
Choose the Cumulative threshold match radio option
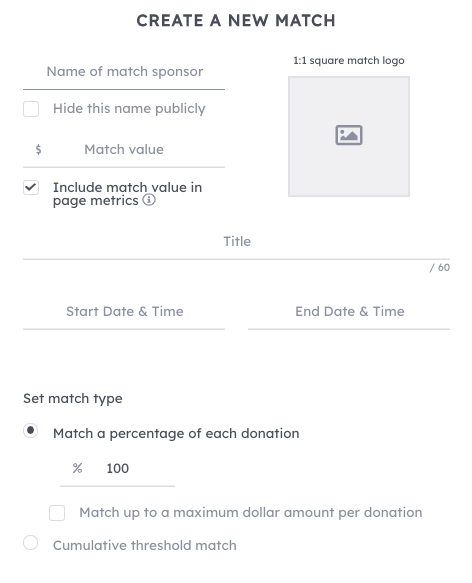(30, 542)
